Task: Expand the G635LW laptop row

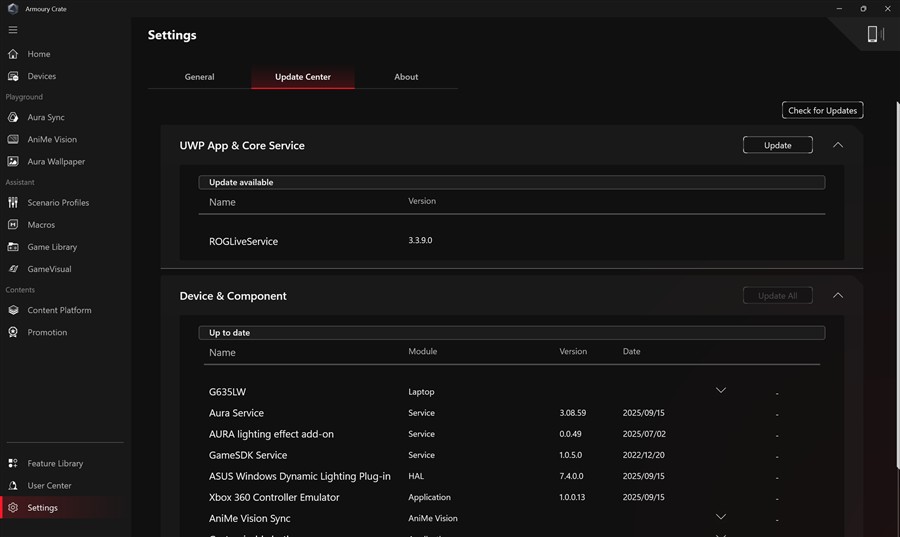Action: point(720,391)
